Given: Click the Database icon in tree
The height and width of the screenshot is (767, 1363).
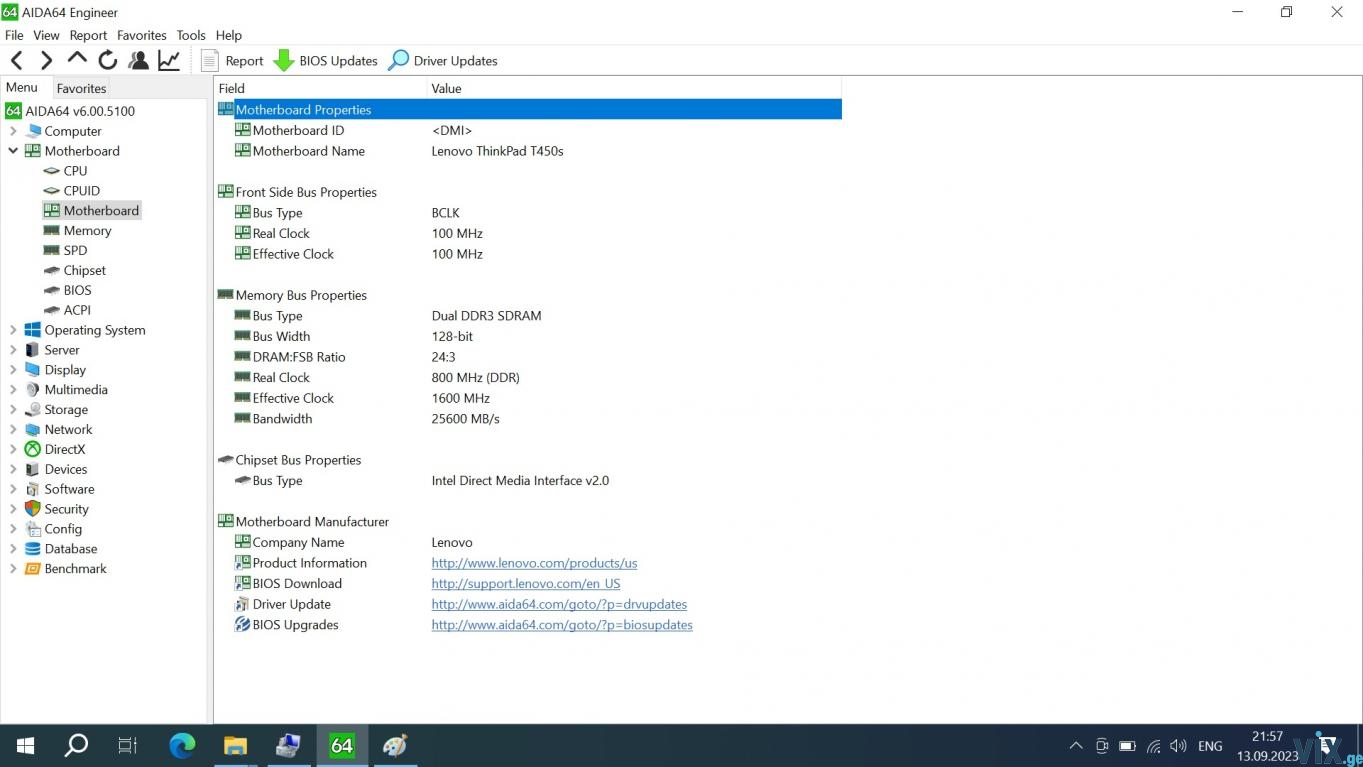Looking at the screenshot, I should tap(32, 549).
